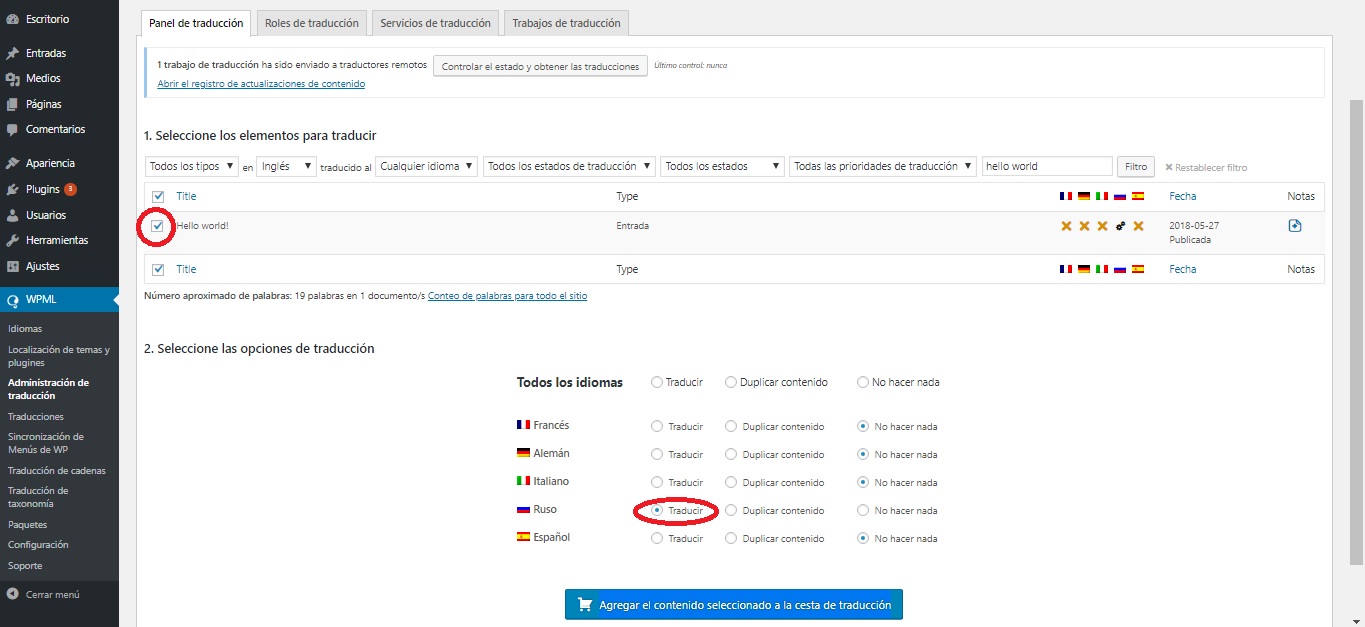Switch to Roles de traducción tab
This screenshot has height=627, width=1365.
pyautogui.click(x=311, y=23)
